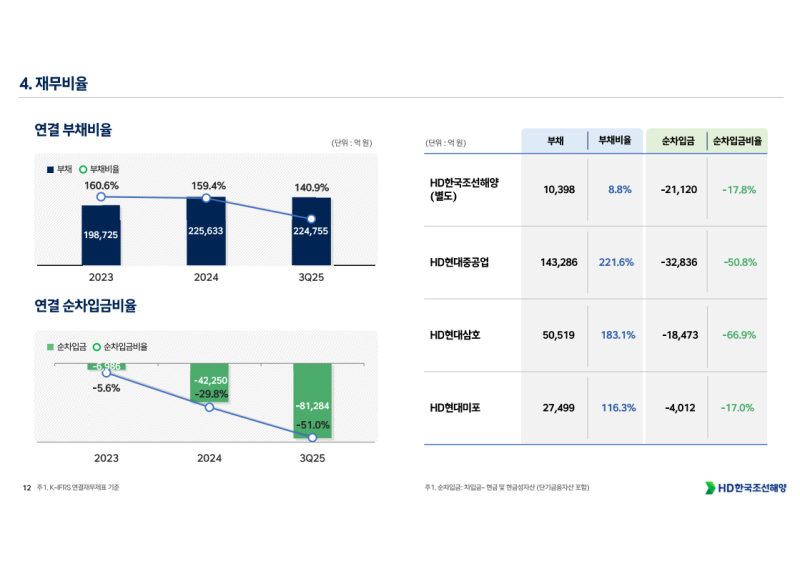Select the HD현대중공업 row label
Screen dimensions: 800x564
[x=460, y=262]
